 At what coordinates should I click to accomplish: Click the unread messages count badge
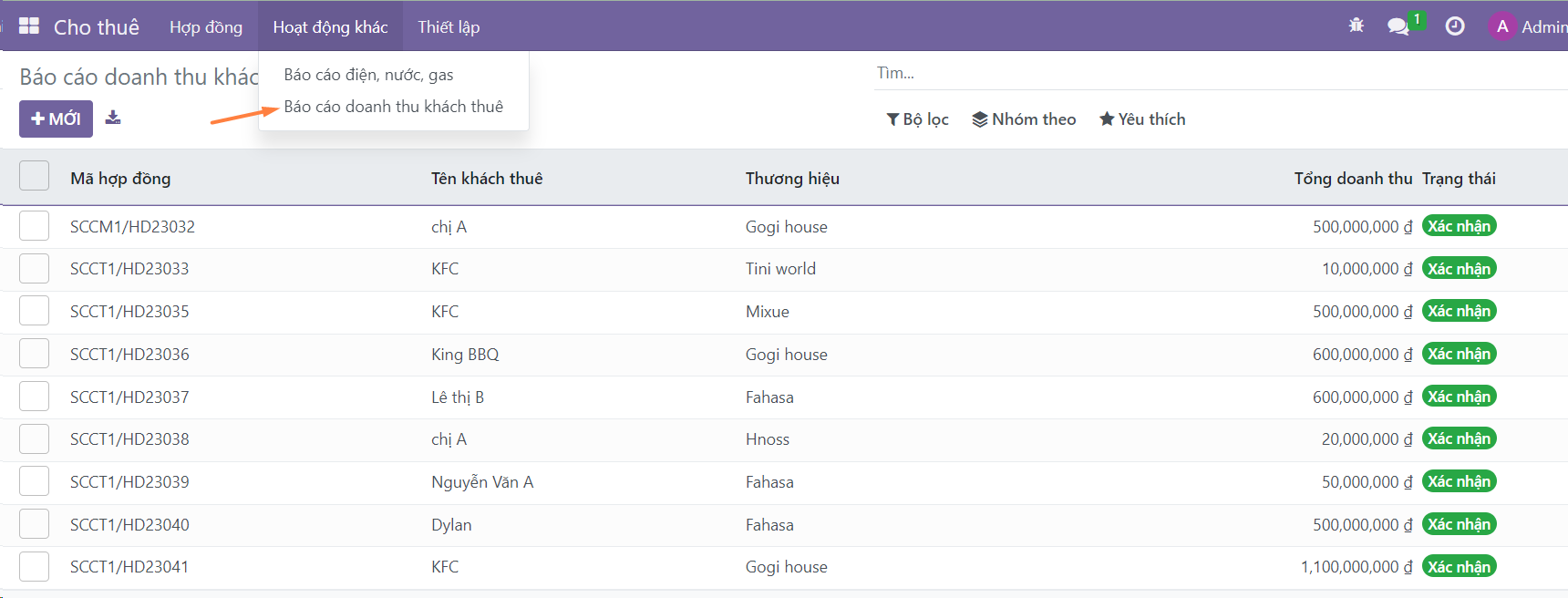[1417, 19]
